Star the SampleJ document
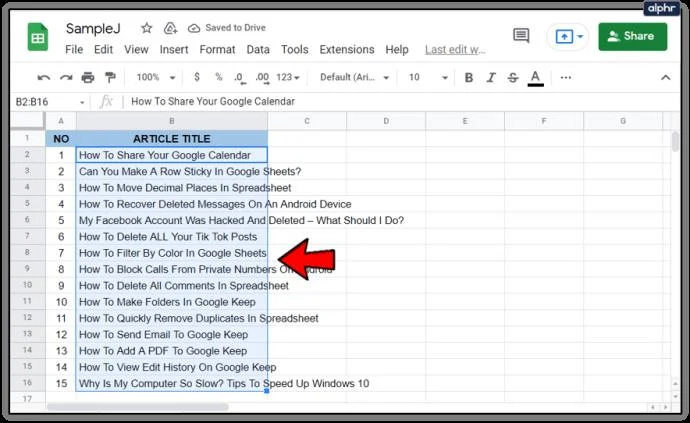This screenshot has height=423, width=690. (x=146, y=28)
